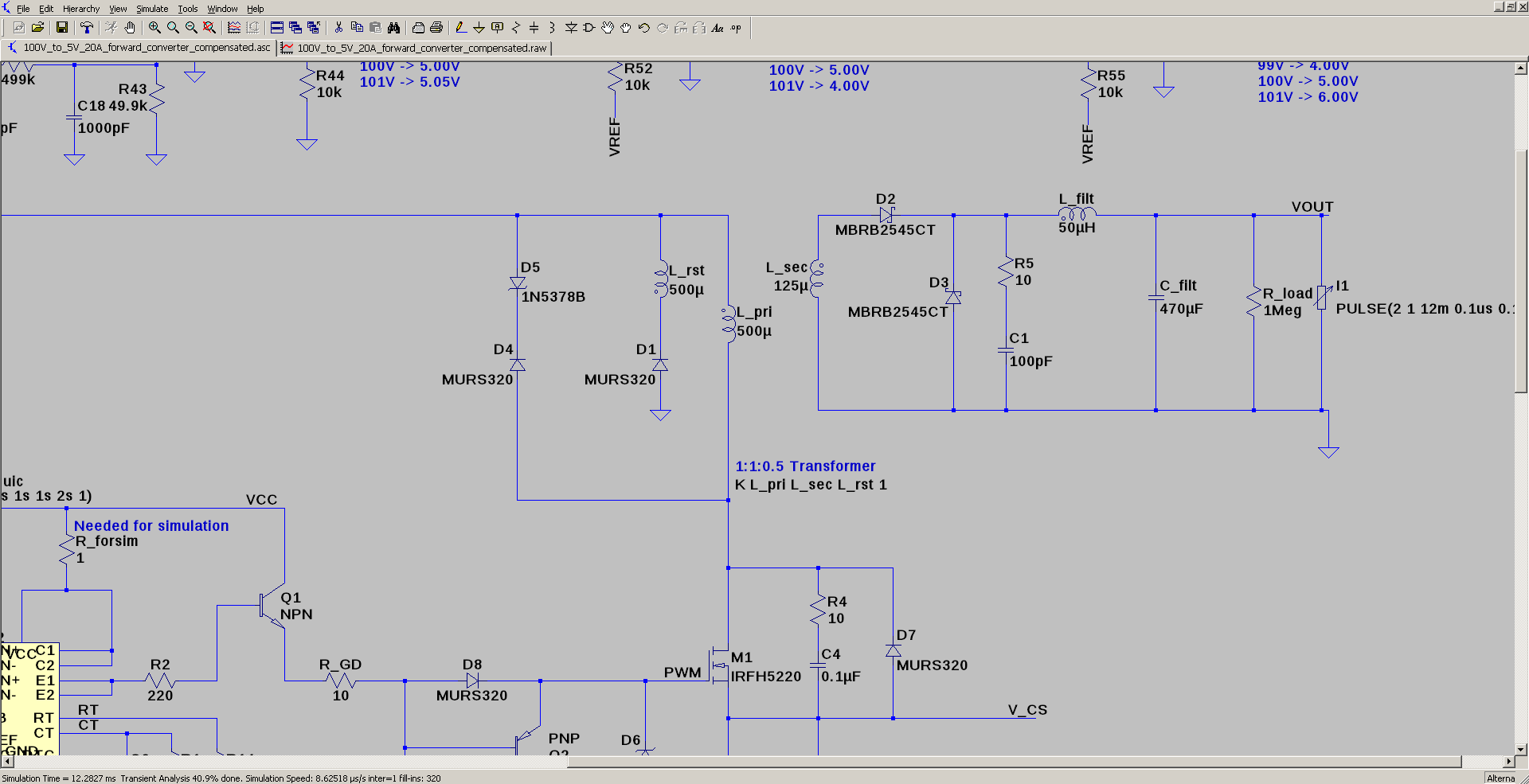The width and height of the screenshot is (1529, 784).
Task: Click the 'Alterna' status bar entry
Action: 1501,778
